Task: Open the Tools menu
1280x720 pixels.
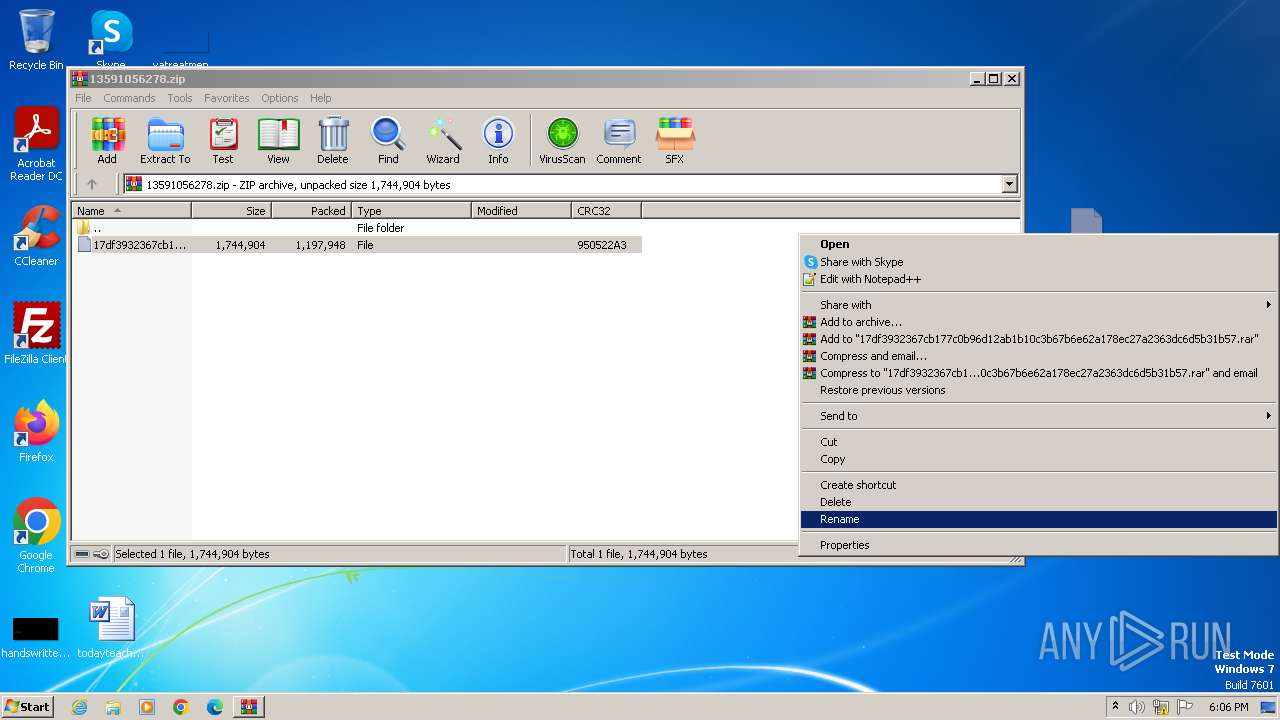Action: (180, 98)
